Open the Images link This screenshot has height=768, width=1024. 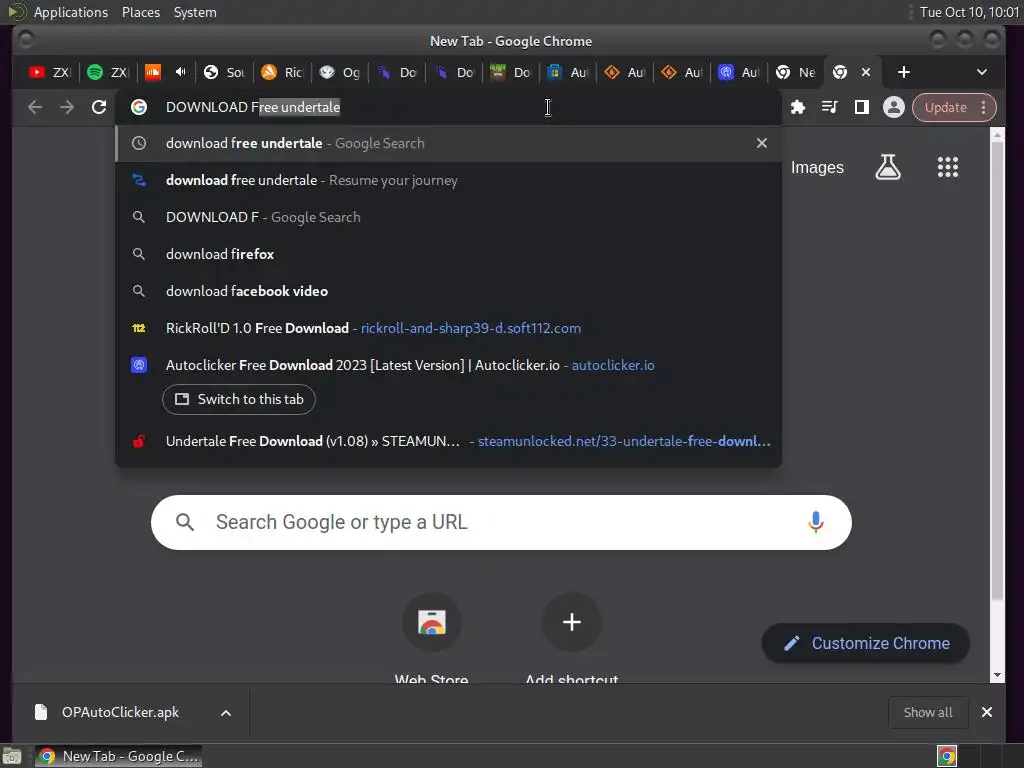pos(817,168)
